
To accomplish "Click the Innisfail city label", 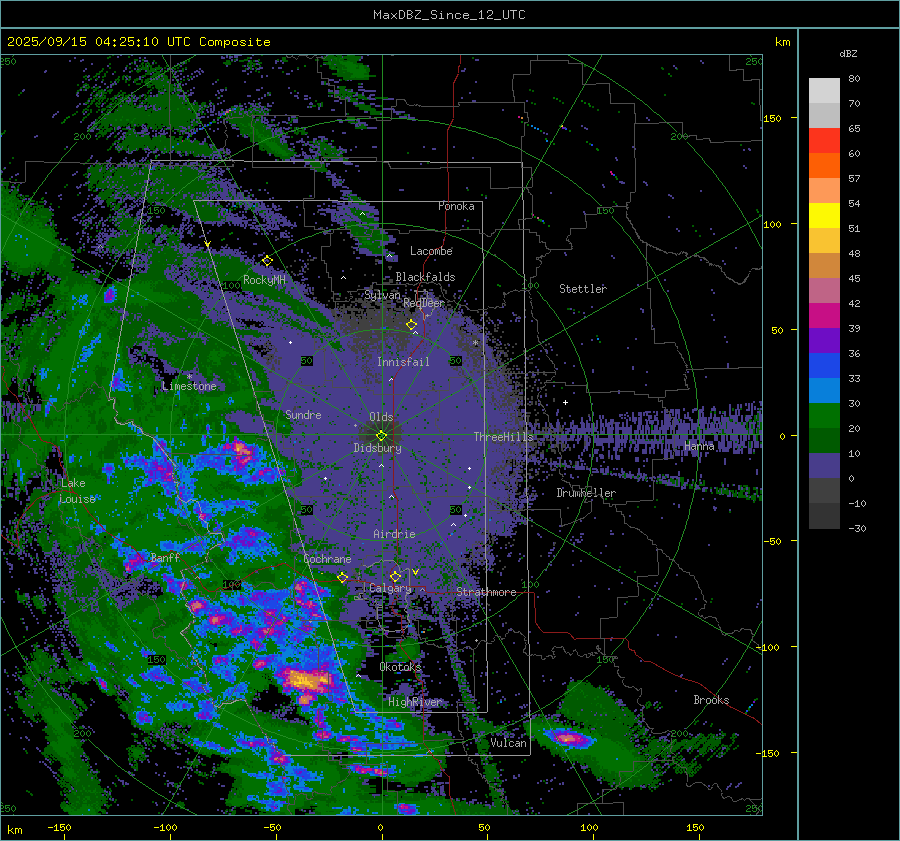I will (403, 362).
